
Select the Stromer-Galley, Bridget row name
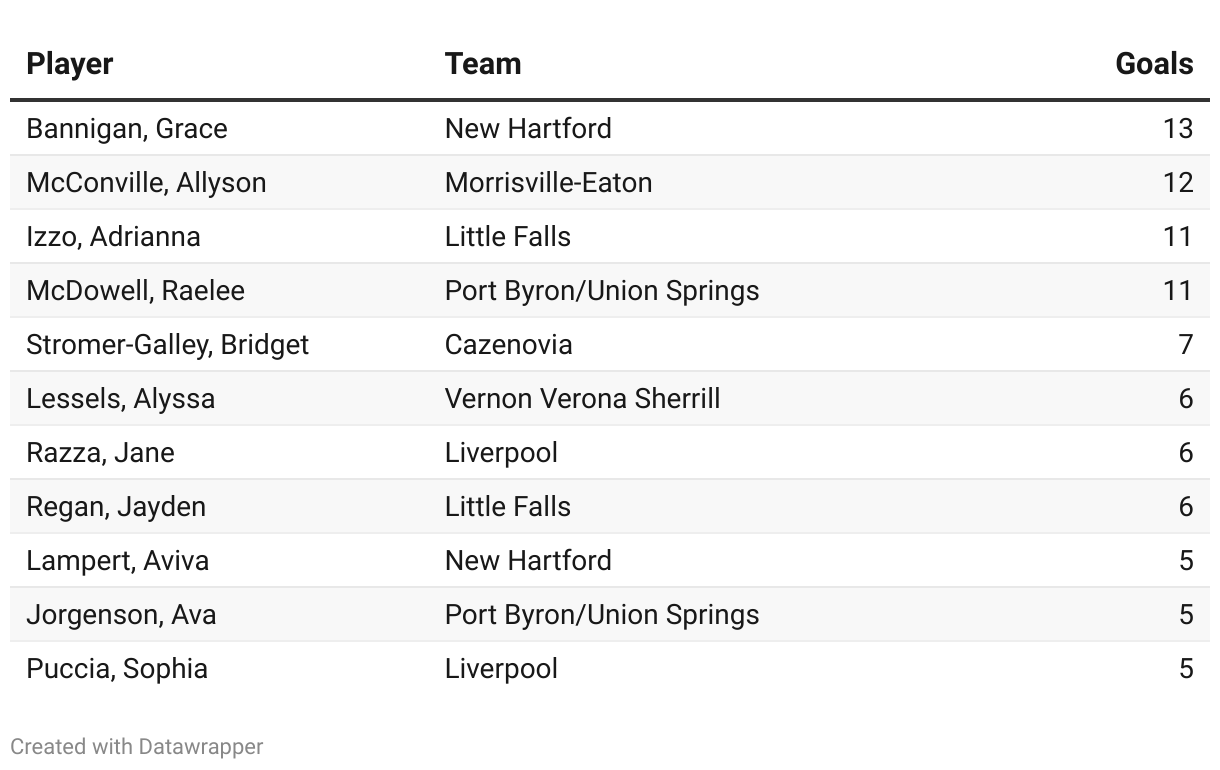[x=167, y=345]
